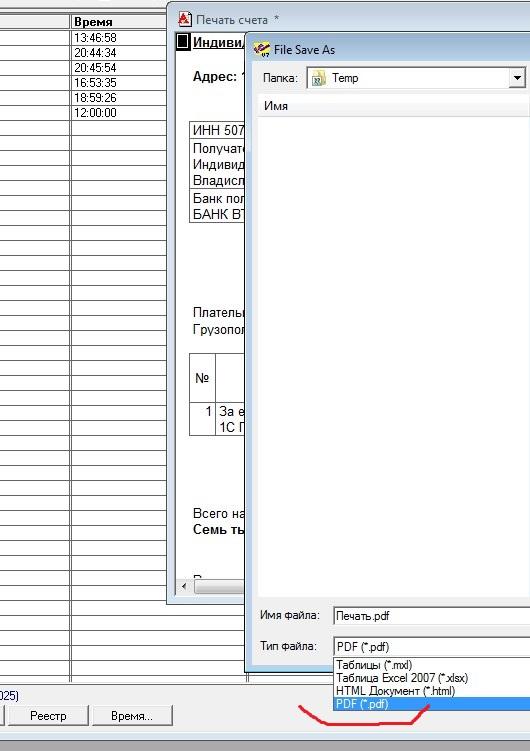Click the File Save As dialog icon

click(262, 49)
